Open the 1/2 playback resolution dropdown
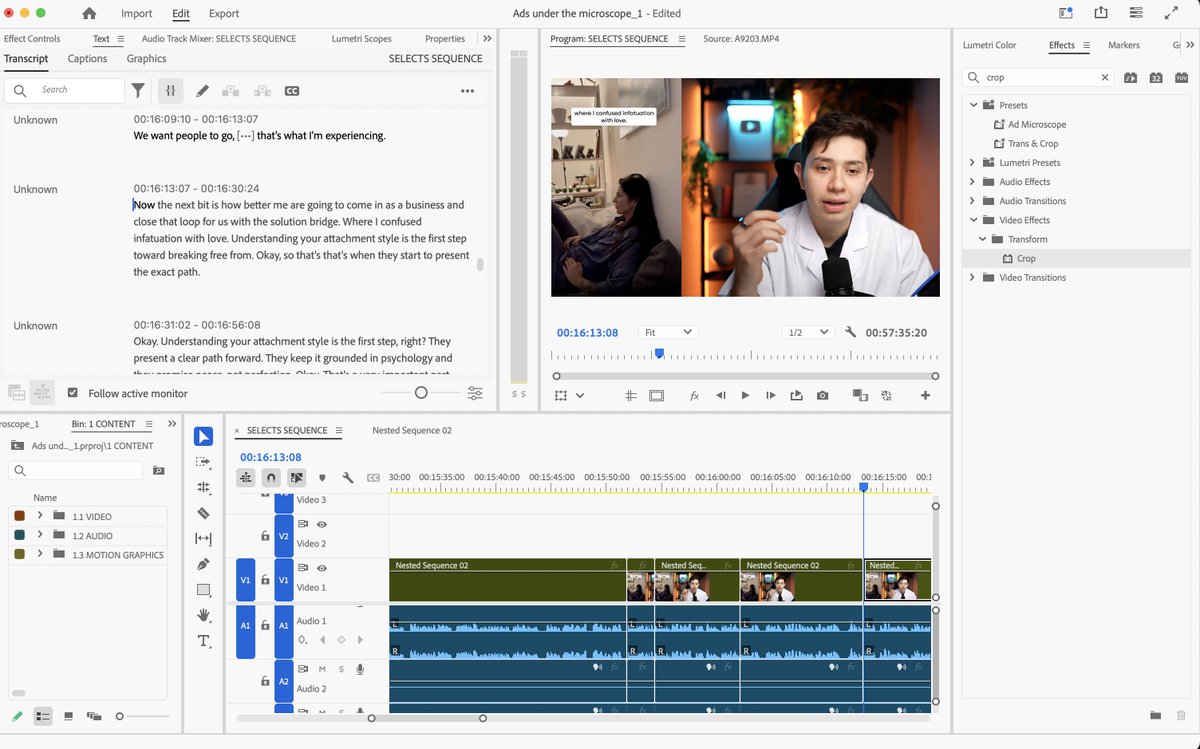 808,332
